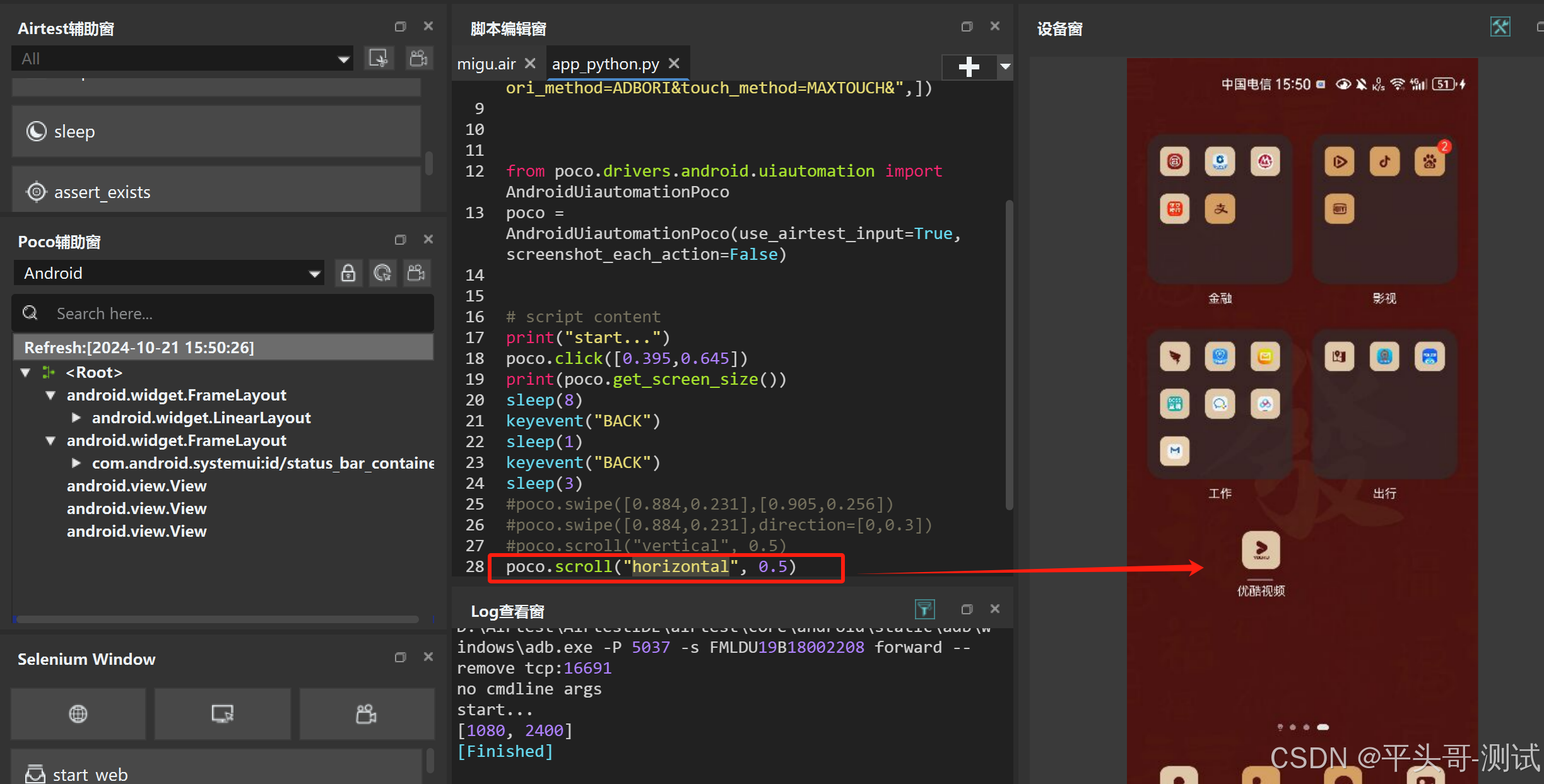Expand the android.widget.LinearLayout node
The height and width of the screenshot is (784, 1544).
76,418
